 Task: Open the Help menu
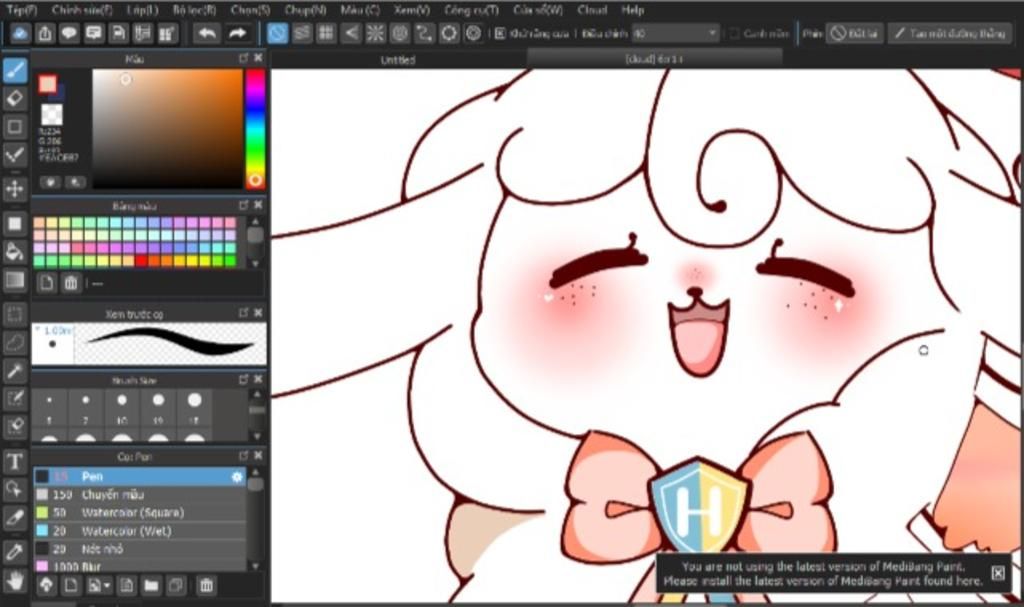click(x=632, y=10)
